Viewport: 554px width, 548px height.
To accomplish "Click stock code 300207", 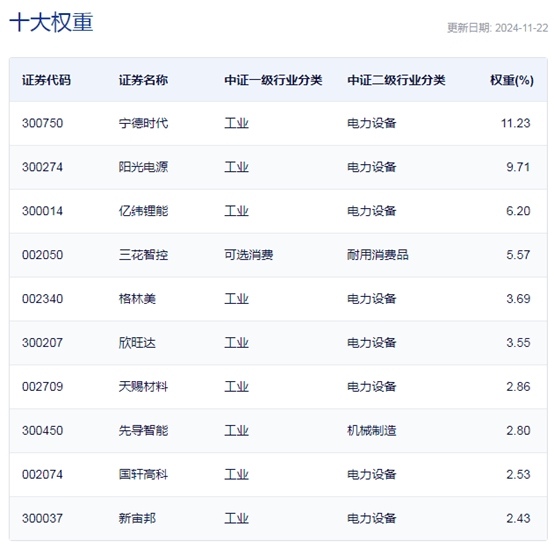I will click(42, 343).
